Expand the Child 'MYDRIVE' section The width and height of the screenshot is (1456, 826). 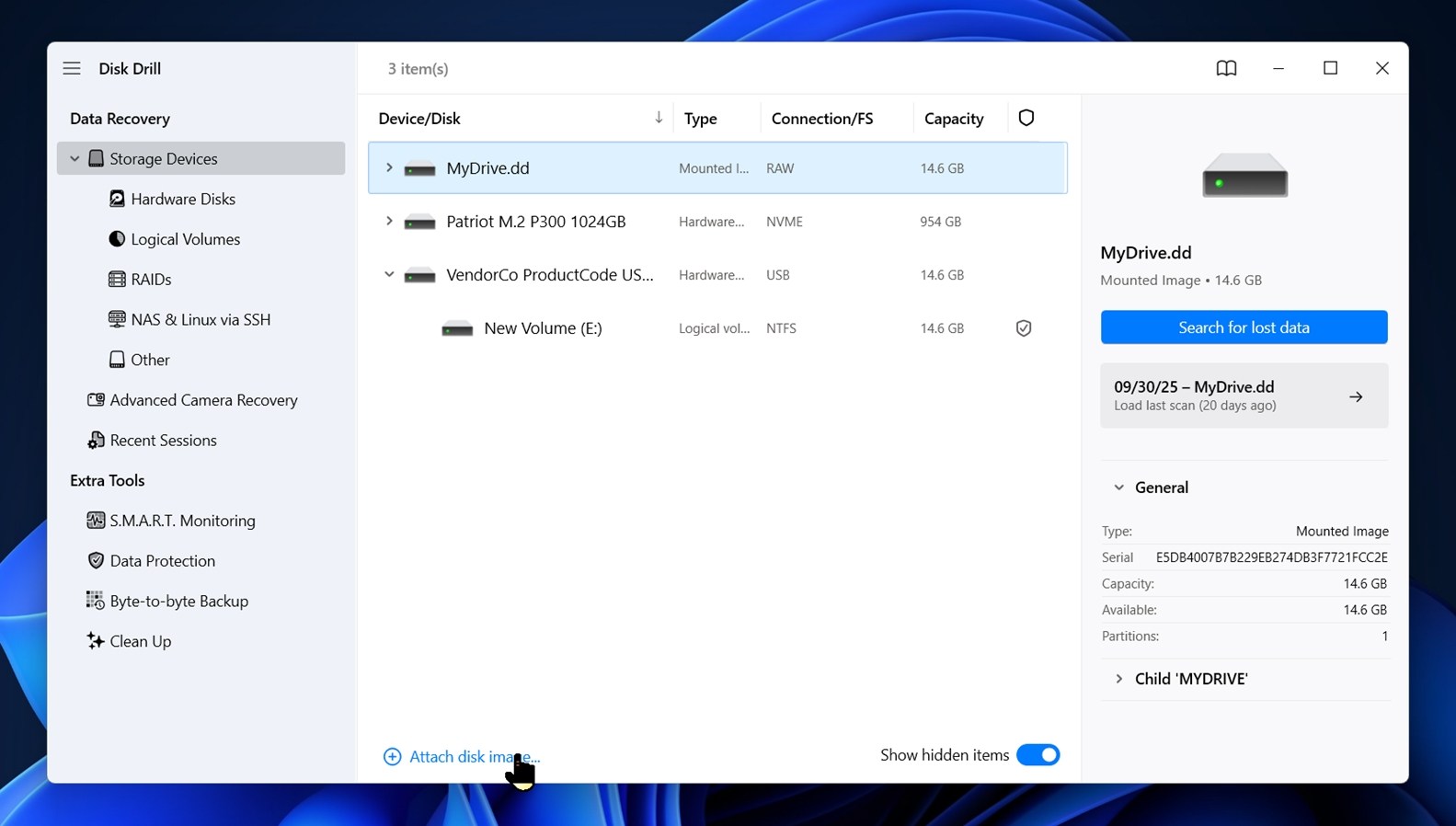[1119, 679]
